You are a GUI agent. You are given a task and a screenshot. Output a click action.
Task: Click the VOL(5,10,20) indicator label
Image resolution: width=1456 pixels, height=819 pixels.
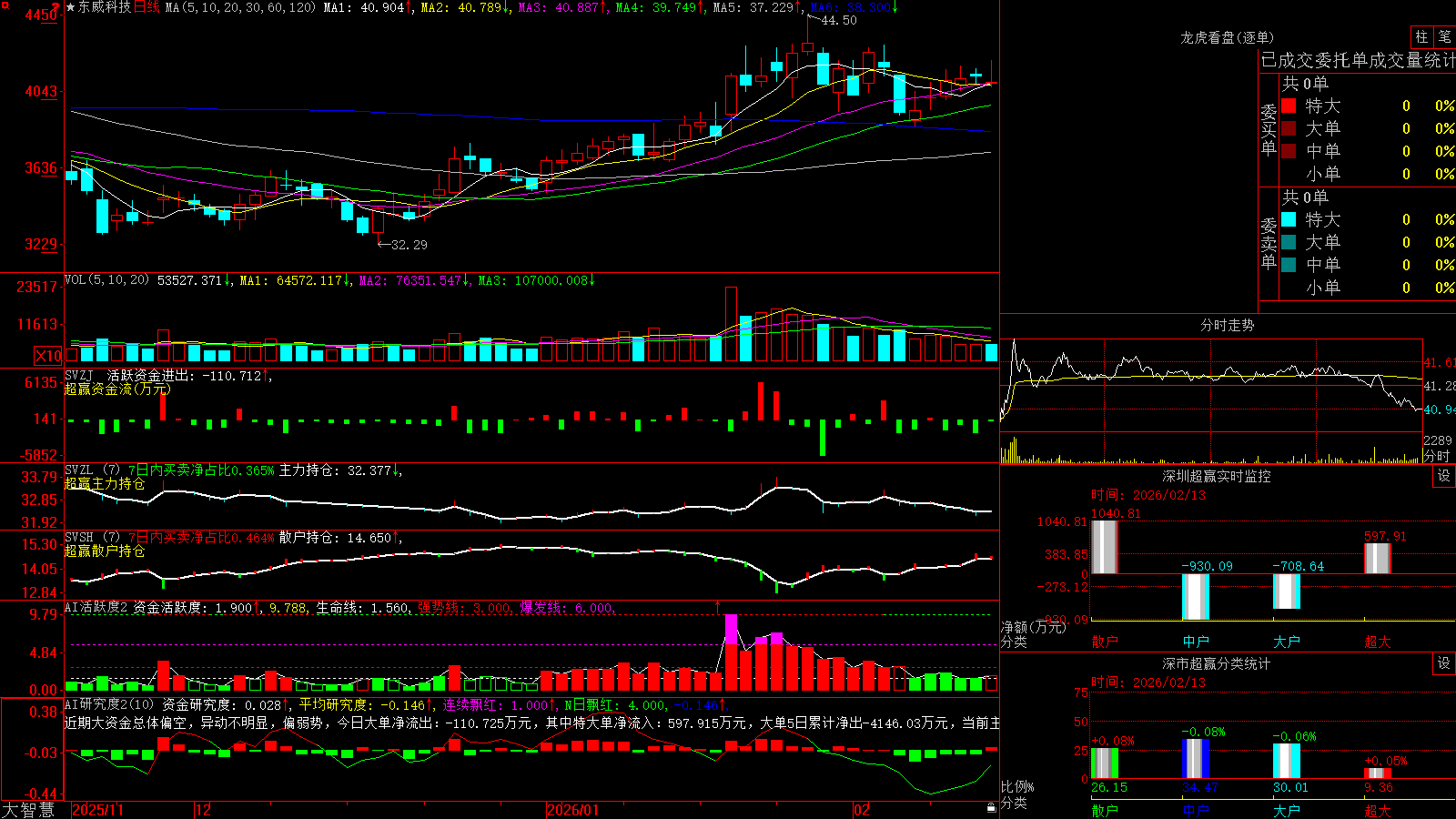tap(107, 280)
